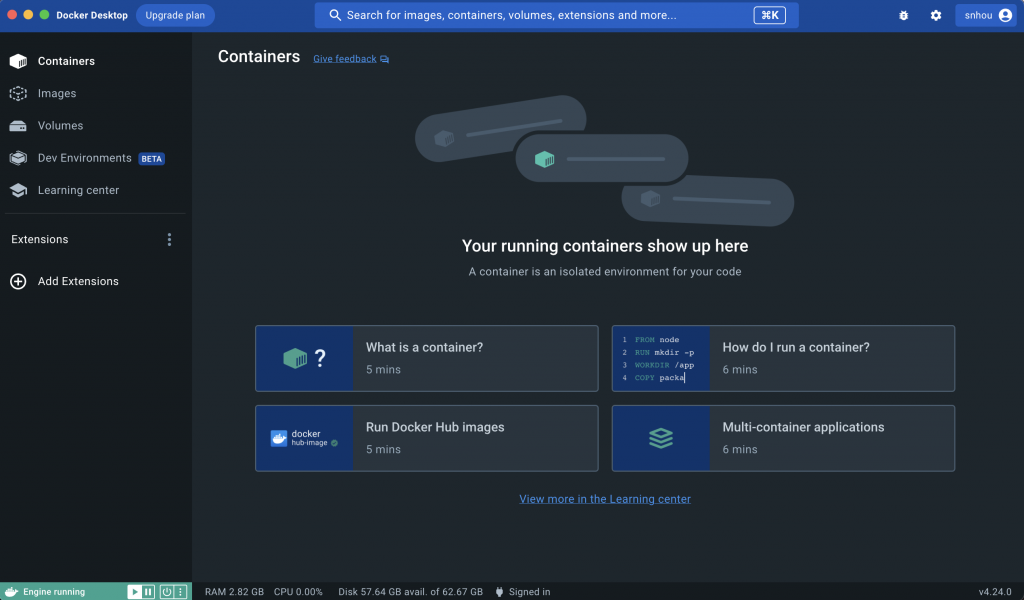Open the Volumes section icon
The image size is (1024, 600).
click(18, 125)
